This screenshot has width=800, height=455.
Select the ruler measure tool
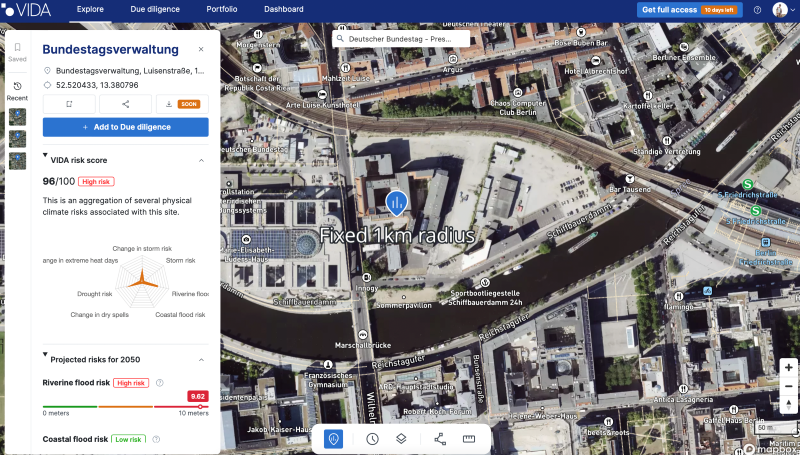[469, 439]
